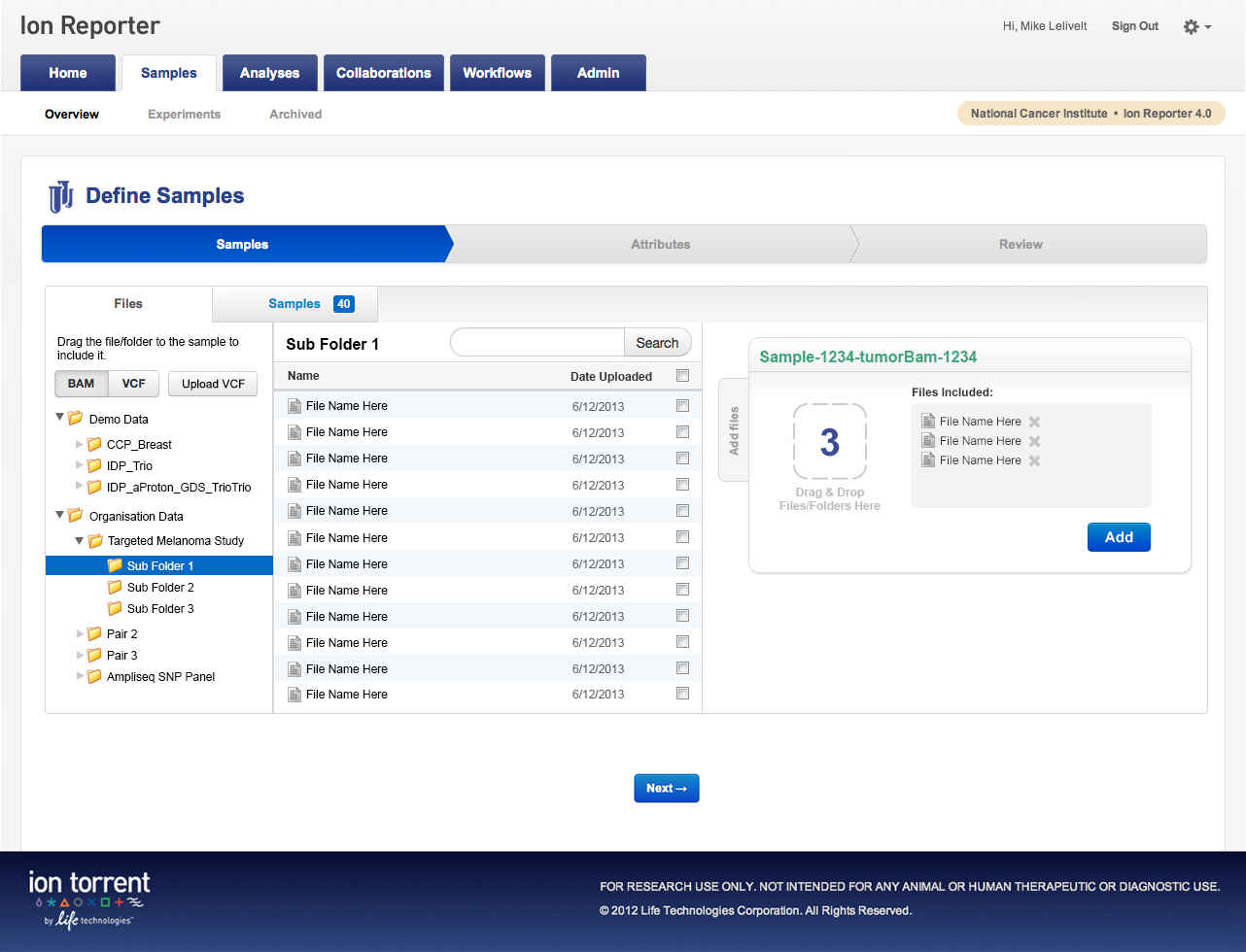Image resolution: width=1246 pixels, height=952 pixels.
Task: Open the Workflows tab
Action: [498, 73]
